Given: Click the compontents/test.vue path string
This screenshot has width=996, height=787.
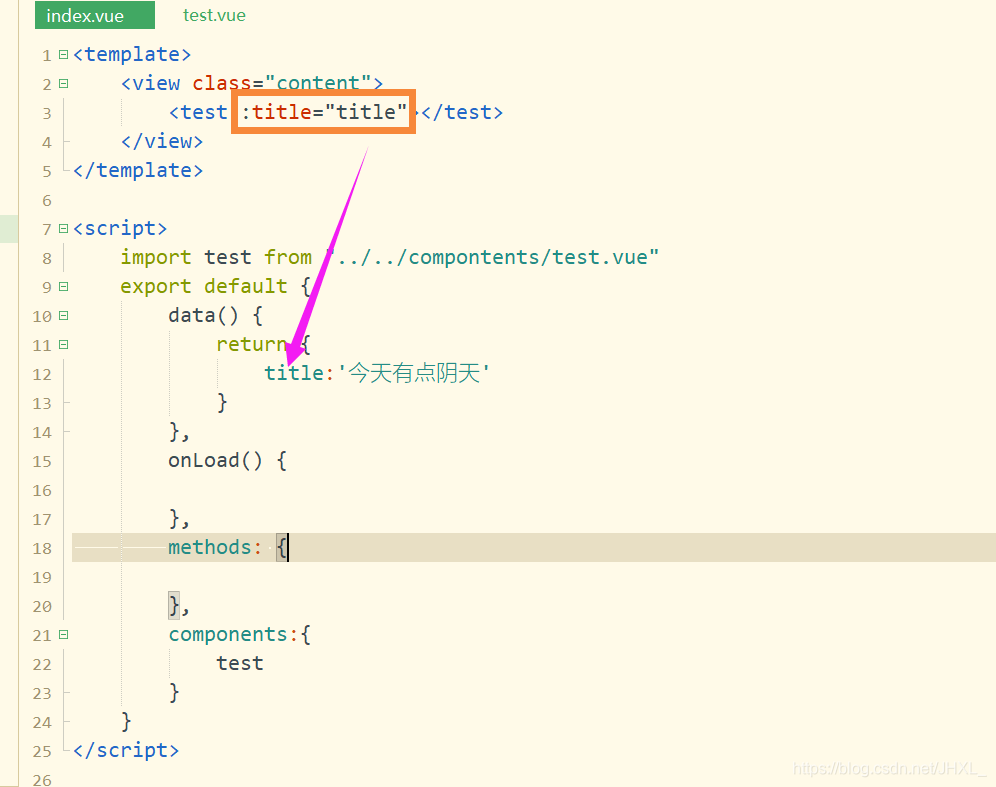Looking at the screenshot, I should point(493,257).
